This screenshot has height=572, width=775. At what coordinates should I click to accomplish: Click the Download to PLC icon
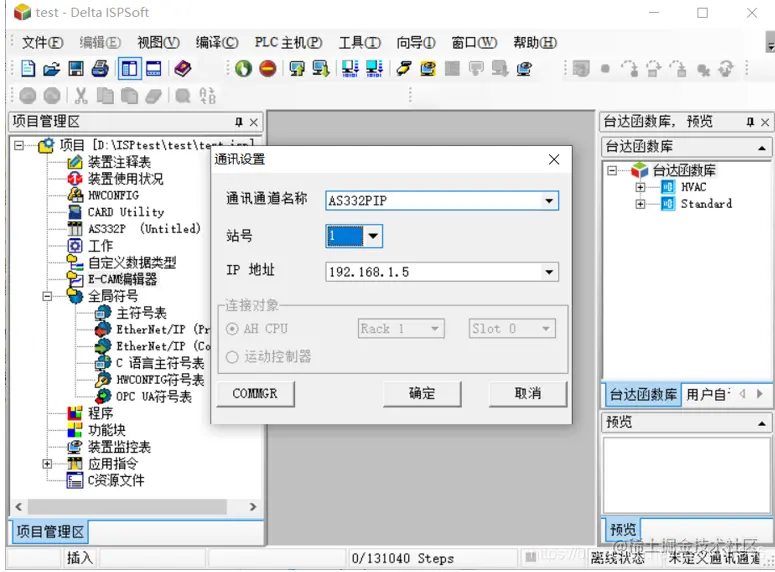click(x=297, y=68)
